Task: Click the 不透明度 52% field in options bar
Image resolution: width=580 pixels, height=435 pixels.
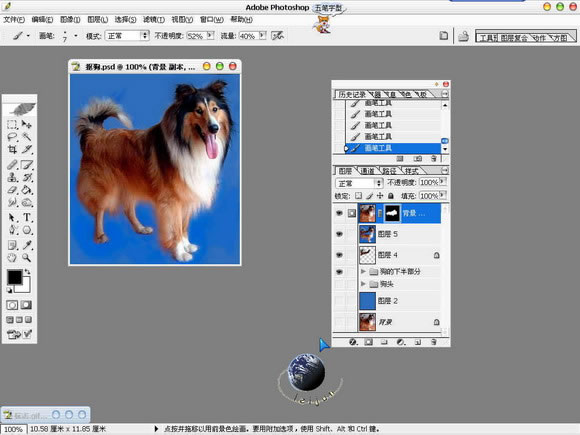Action: click(x=196, y=36)
